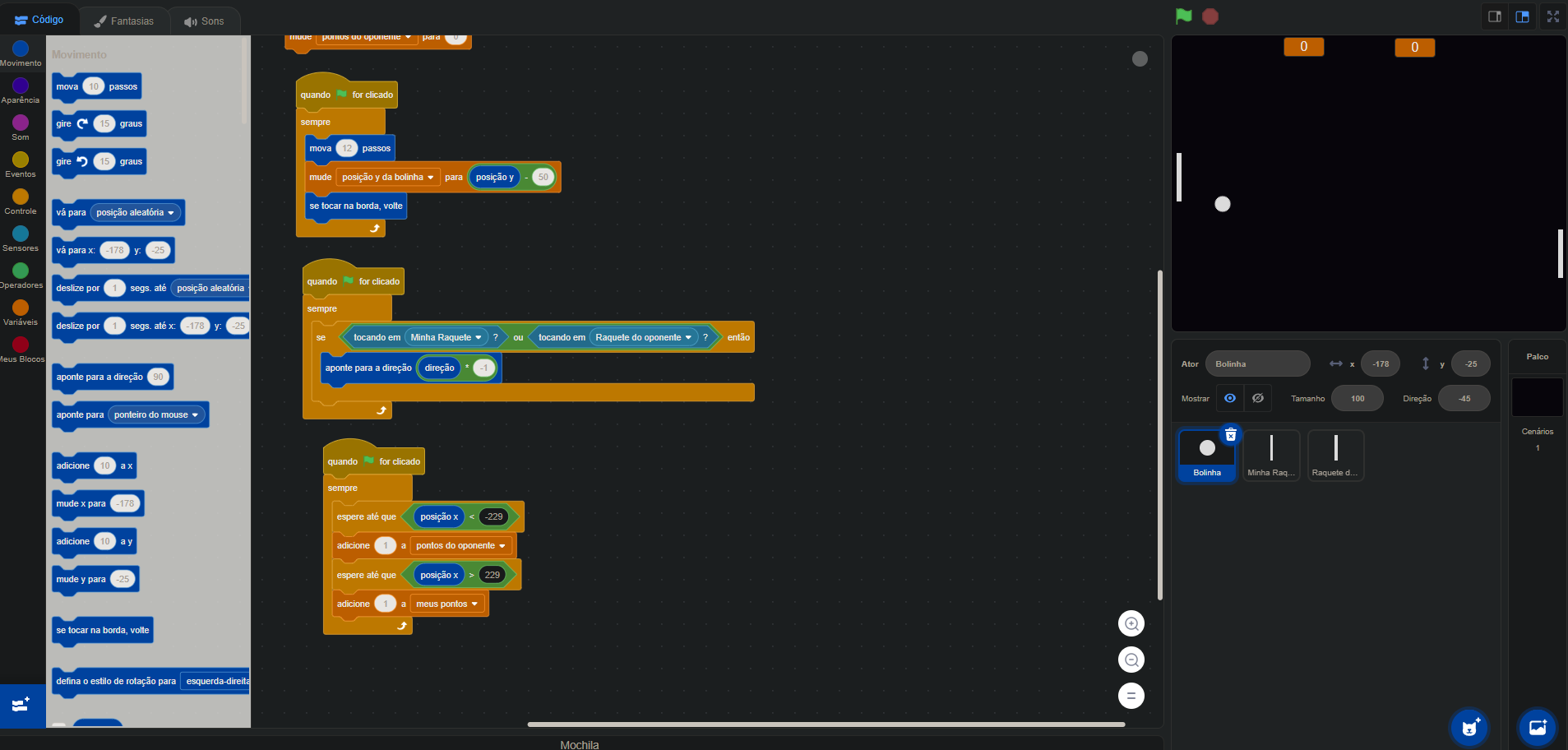Edit the 12 steps value in mova block

[347, 149]
